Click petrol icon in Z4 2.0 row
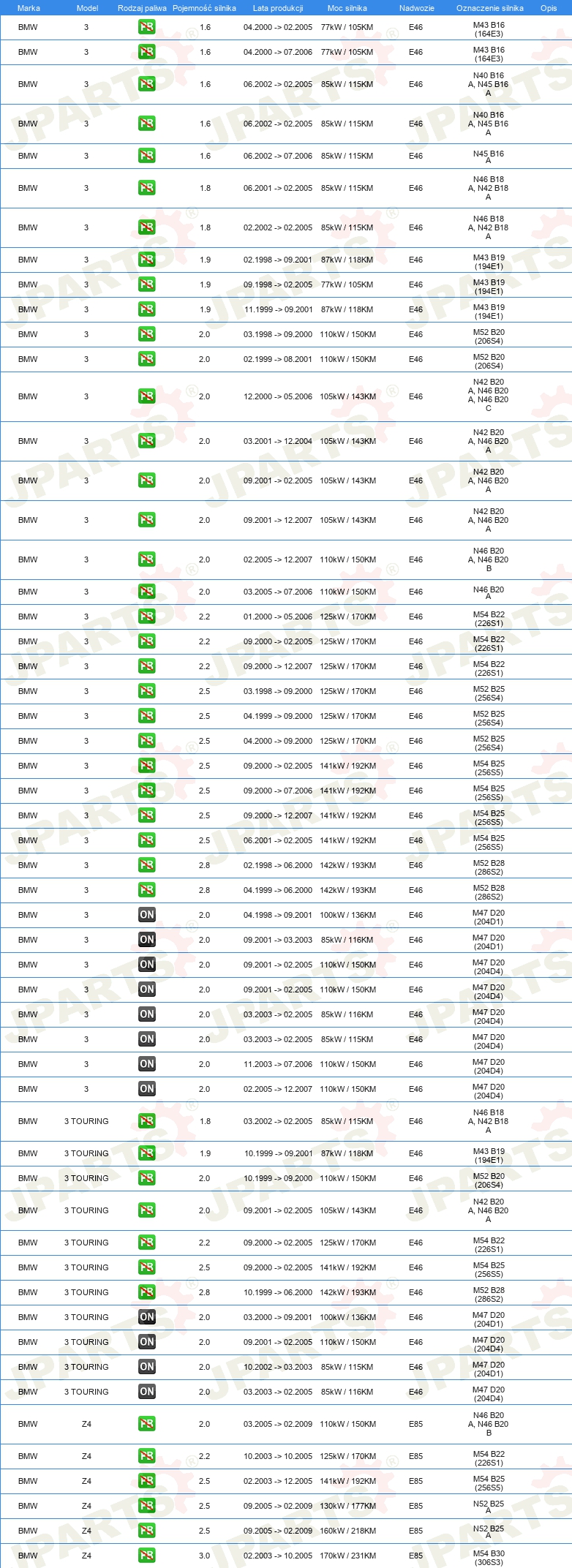Viewport: 572px width, 1568px height. (146, 1424)
